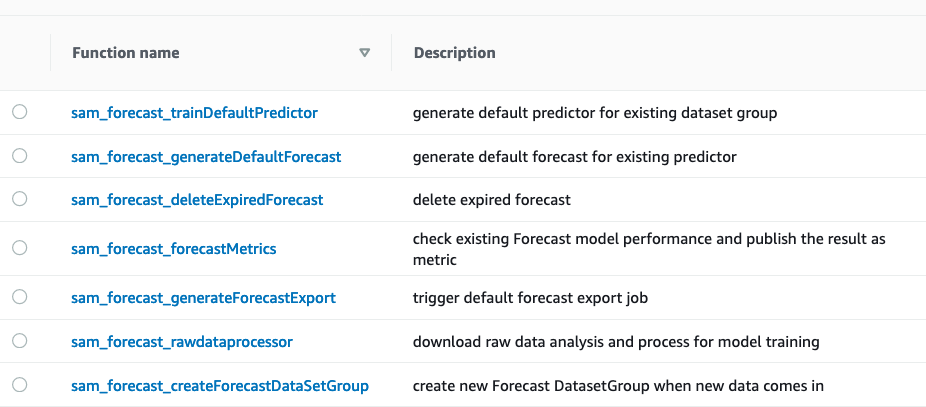
Task: Open the sam_forecast_rawdataprocessor function
Action: pos(182,342)
